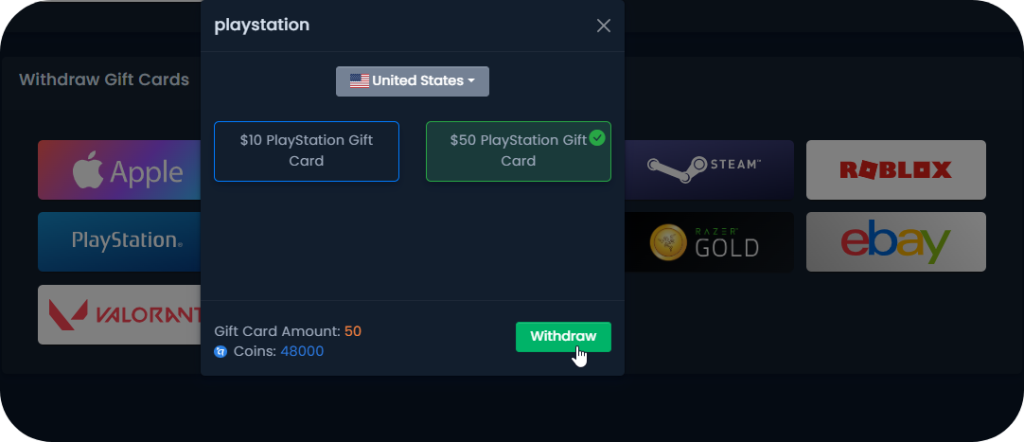Screen dimensions: 1024x442
Task: Select the $50 PlayStation Gift Card option
Action: pos(519,151)
